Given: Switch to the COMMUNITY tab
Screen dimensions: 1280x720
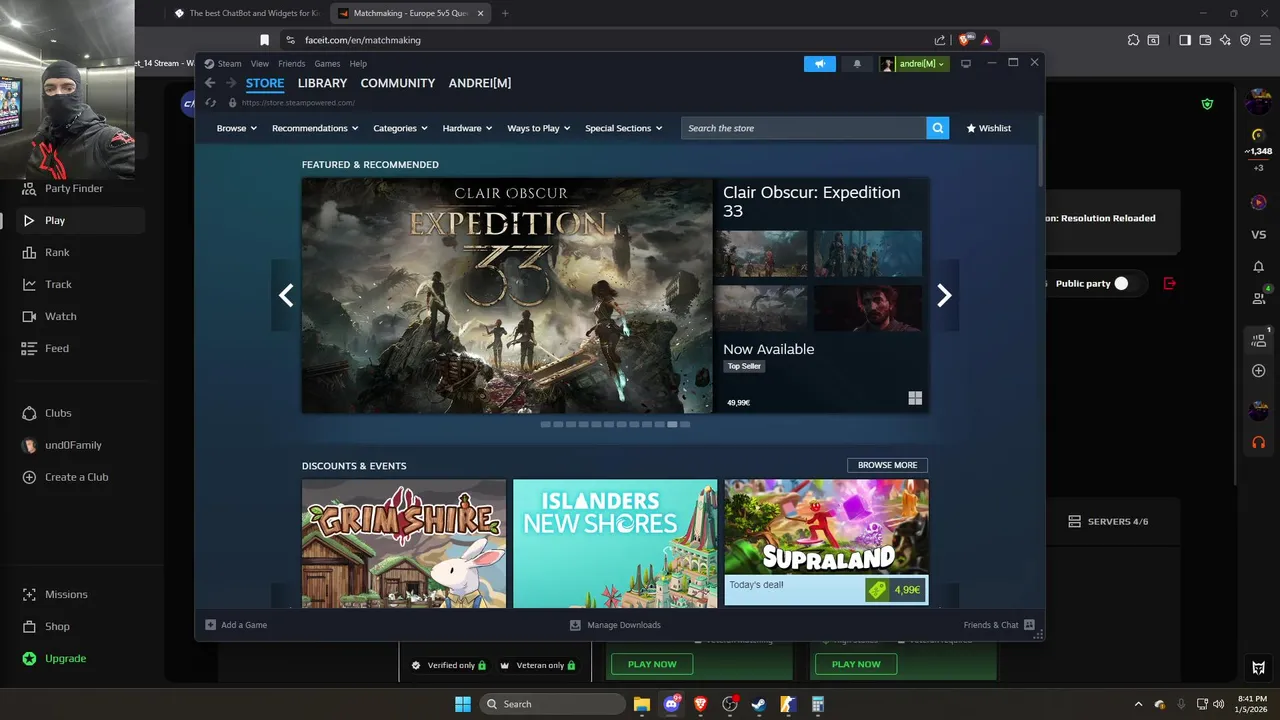Looking at the screenshot, I should (x=398, y=83).
